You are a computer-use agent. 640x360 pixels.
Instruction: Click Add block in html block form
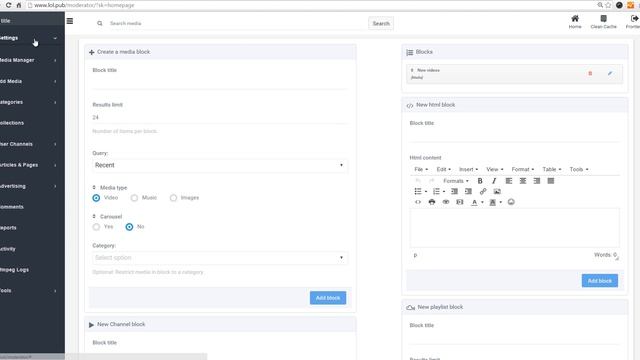[x=600, y=281]
